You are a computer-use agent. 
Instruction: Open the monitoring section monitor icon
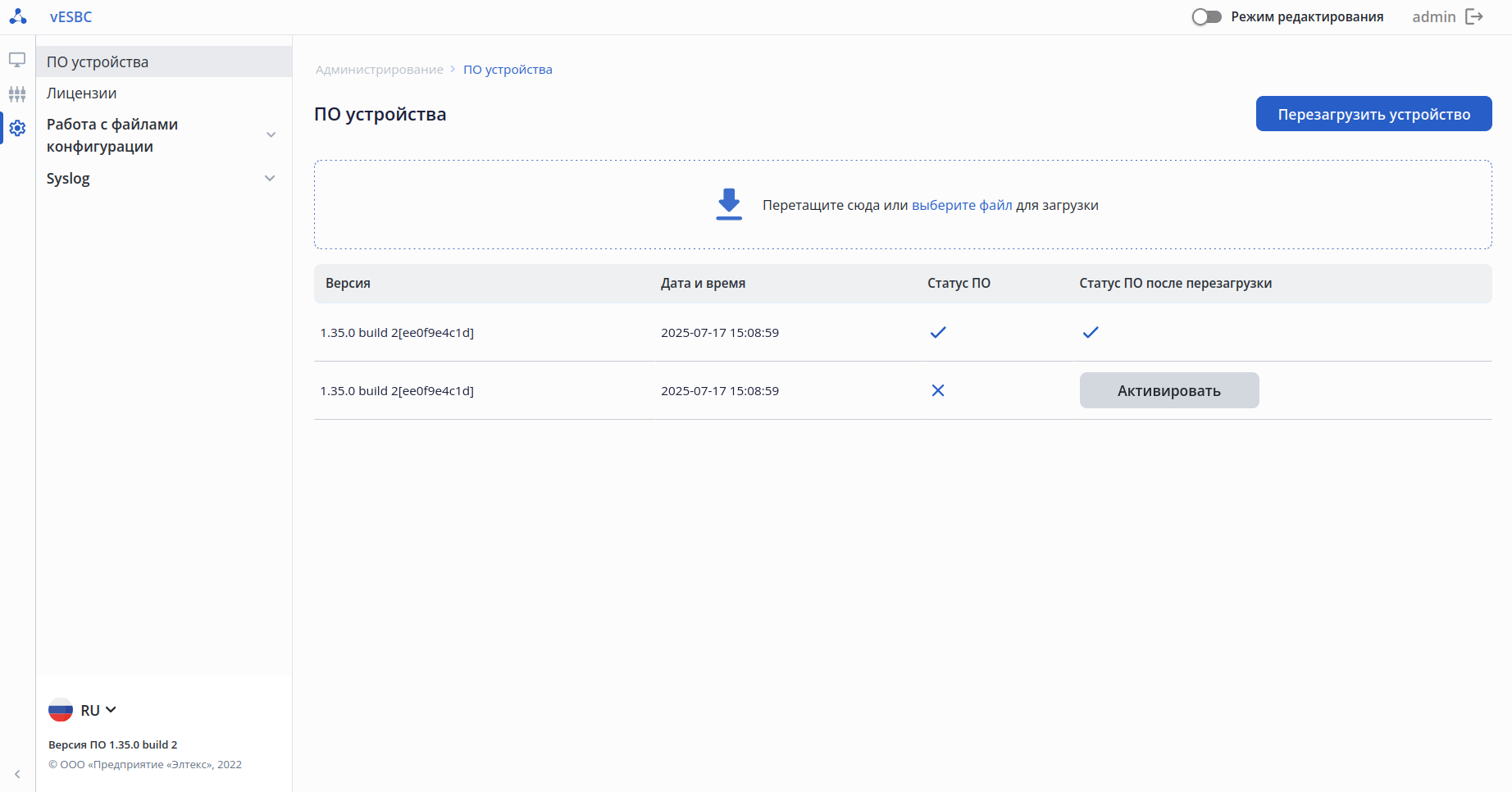point(17,60)
